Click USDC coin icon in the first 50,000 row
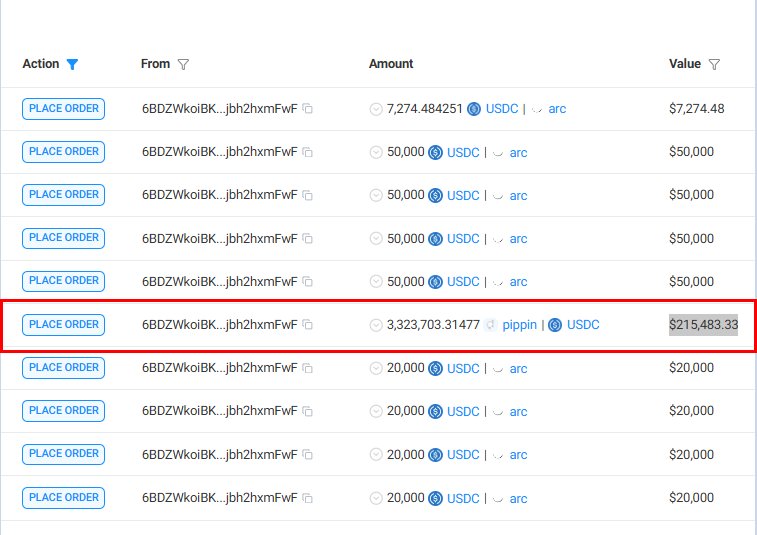 pyautogui.click(x=435, y=153)
